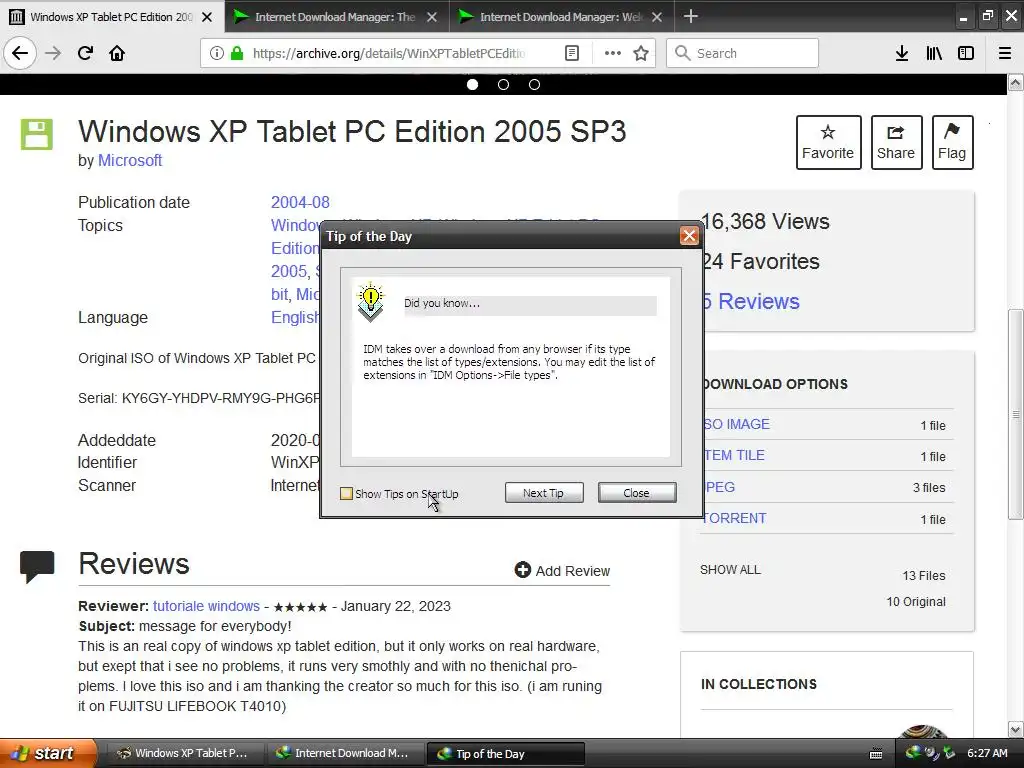Open IDM tray icon near the clock
Screen dimensions: 1024x768
(x=913, y=753)
